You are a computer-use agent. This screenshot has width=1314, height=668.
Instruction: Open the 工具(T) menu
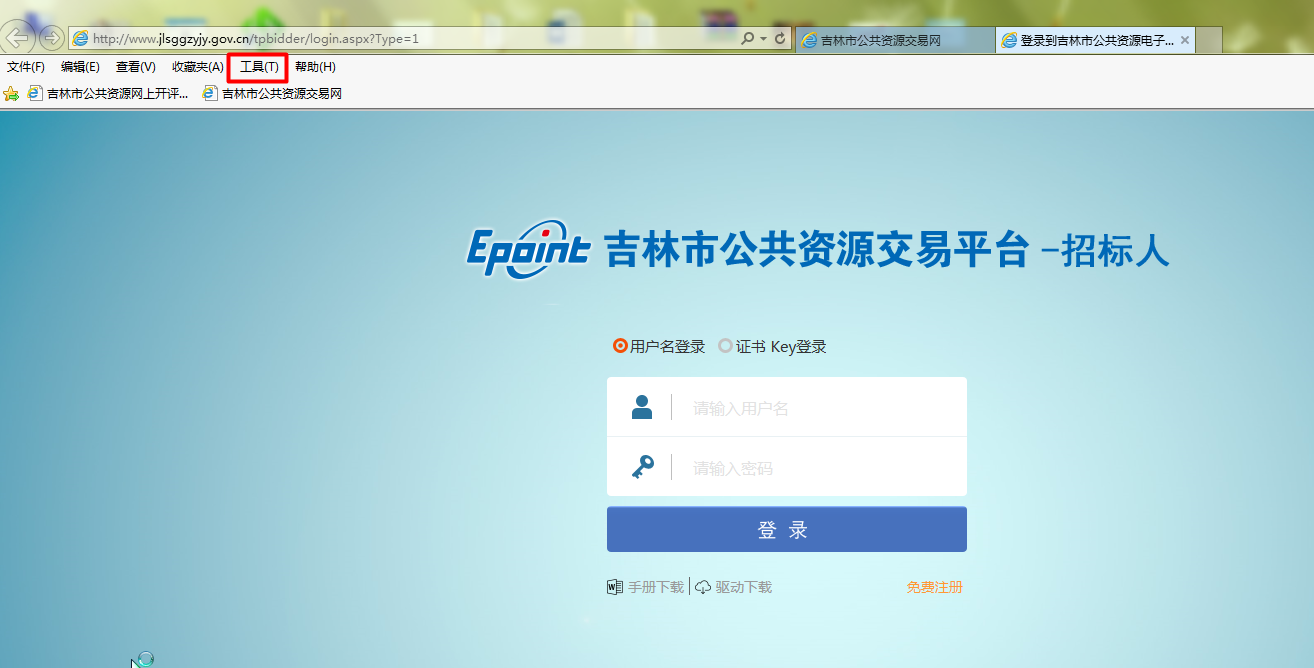pos(259,67)
